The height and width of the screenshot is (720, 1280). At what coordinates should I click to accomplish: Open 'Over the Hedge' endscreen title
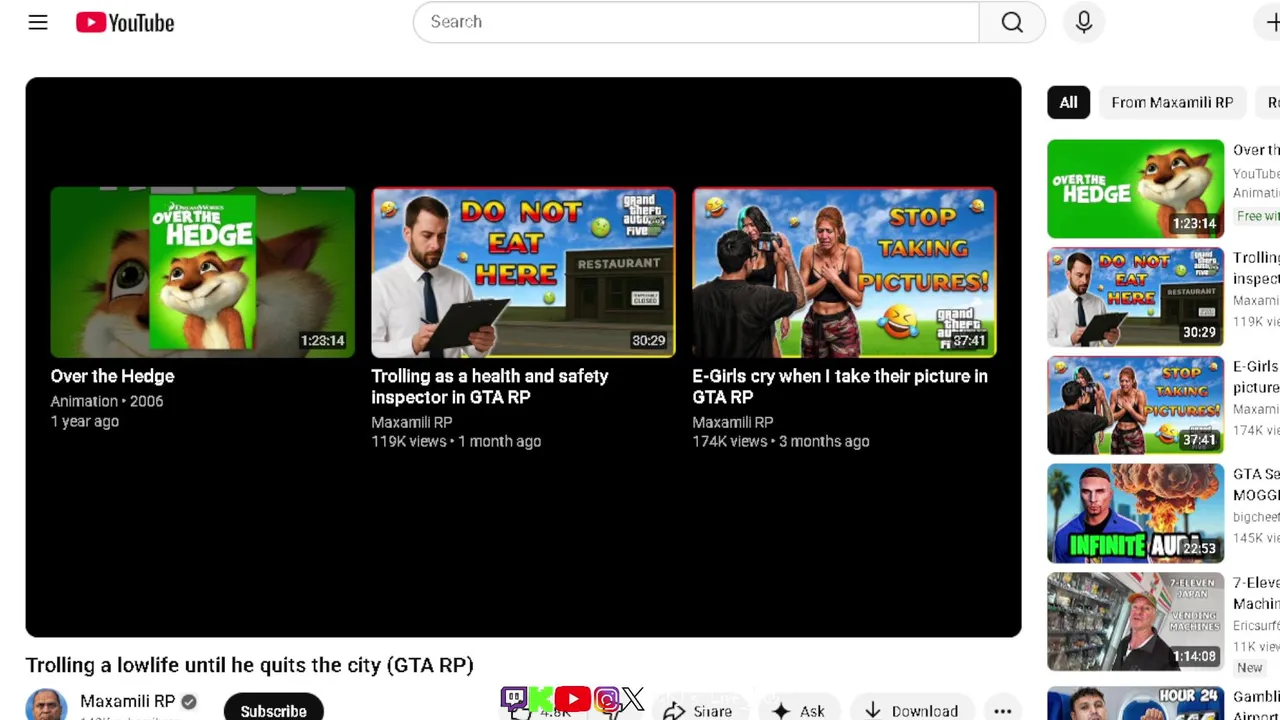[112, 376]
